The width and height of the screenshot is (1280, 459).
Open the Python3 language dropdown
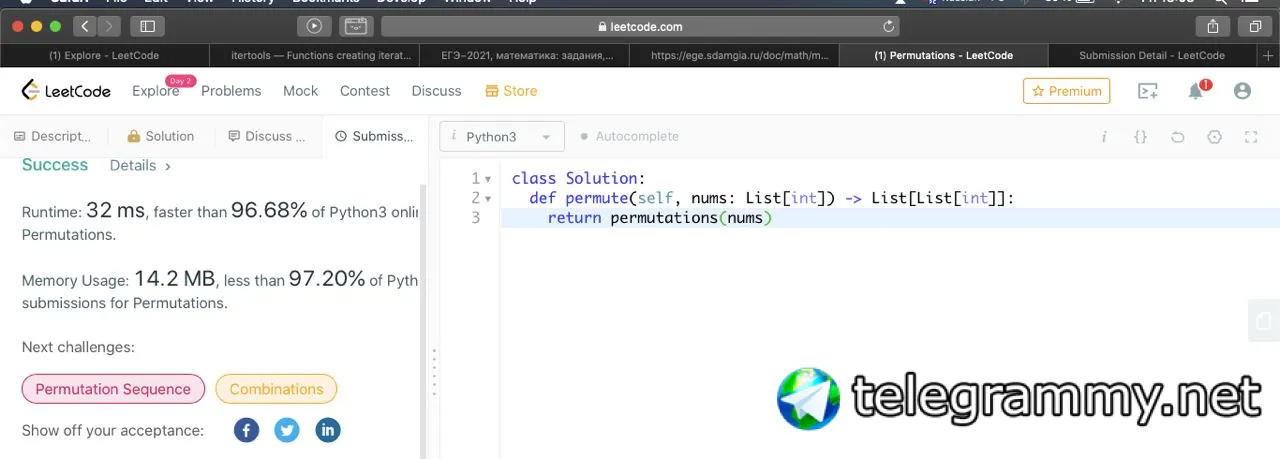pyautogui.click(x=502, y=137)
